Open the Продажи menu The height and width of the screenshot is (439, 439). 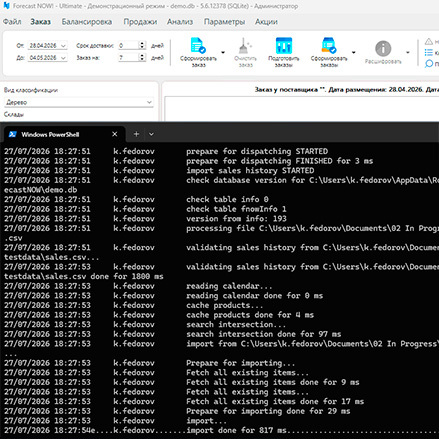pos(140,22)
